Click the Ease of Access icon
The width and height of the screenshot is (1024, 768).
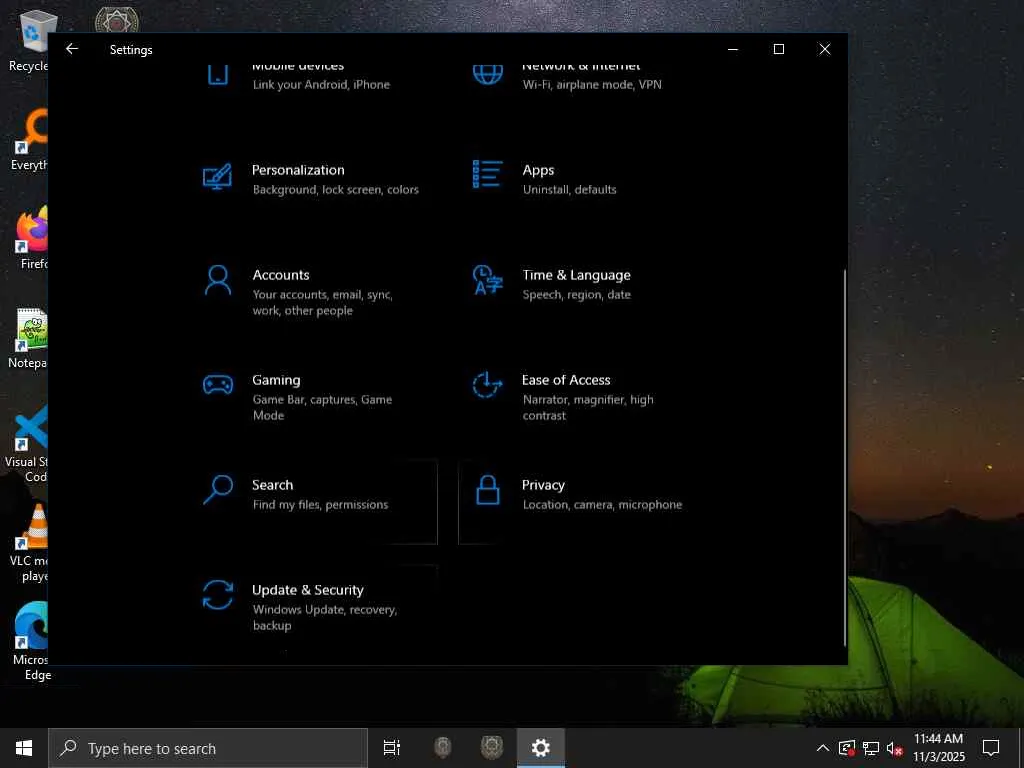click(x=487, y=385)
